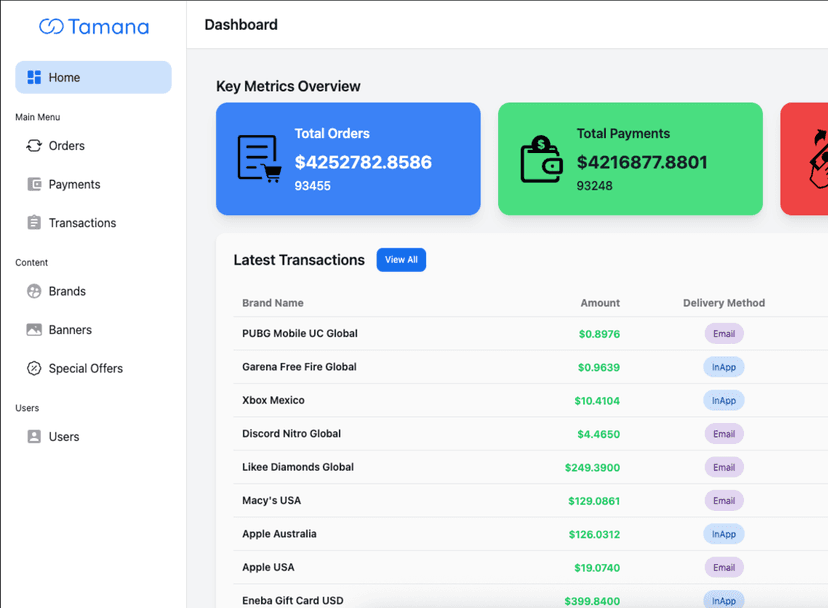Select the Total Payments green card

coord(630,159)
